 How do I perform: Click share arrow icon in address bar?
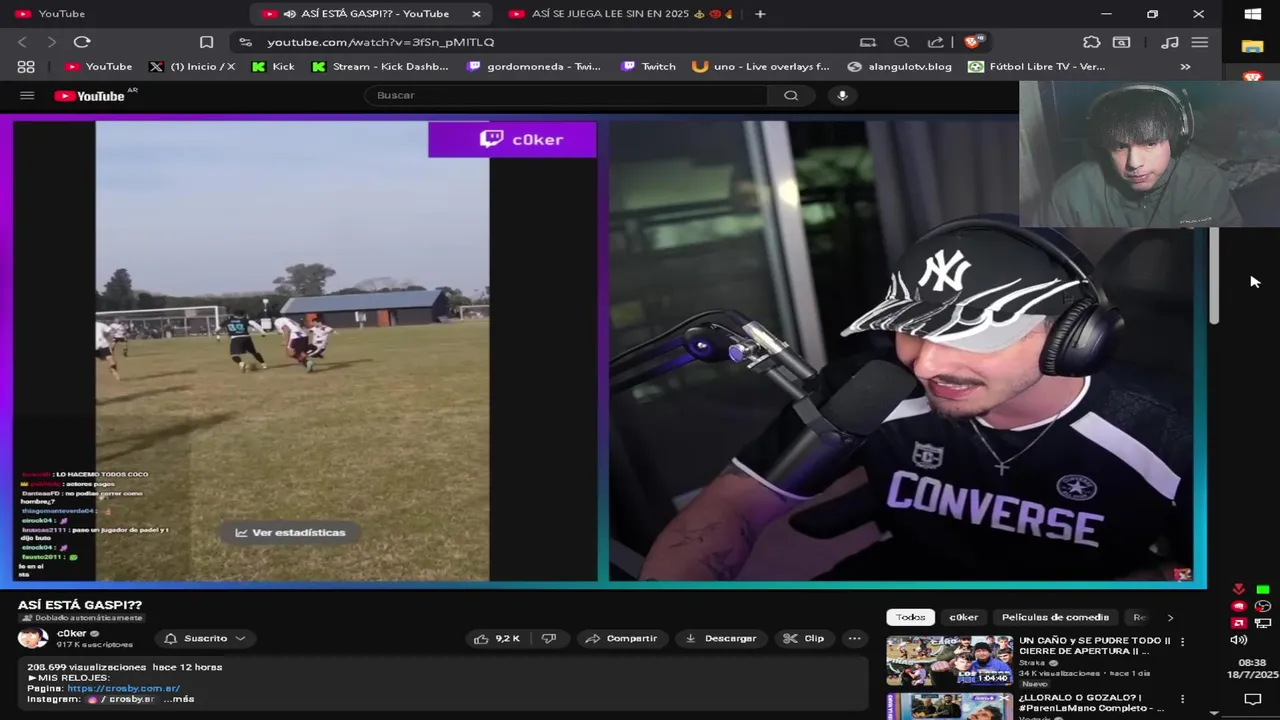click(935, 42)
